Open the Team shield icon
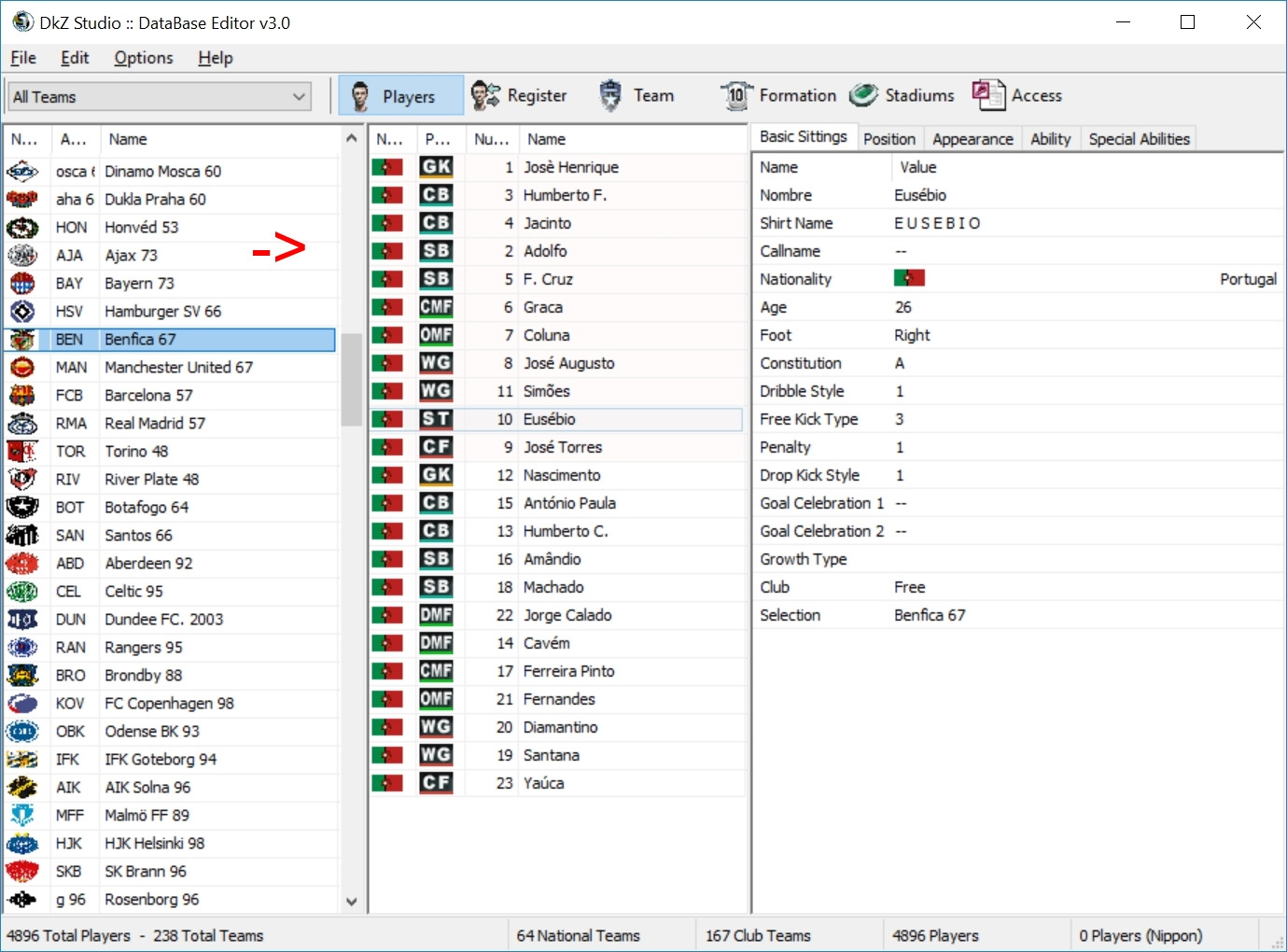The height and width of the screenshot is (952, 1287). [x=610, y=95]
